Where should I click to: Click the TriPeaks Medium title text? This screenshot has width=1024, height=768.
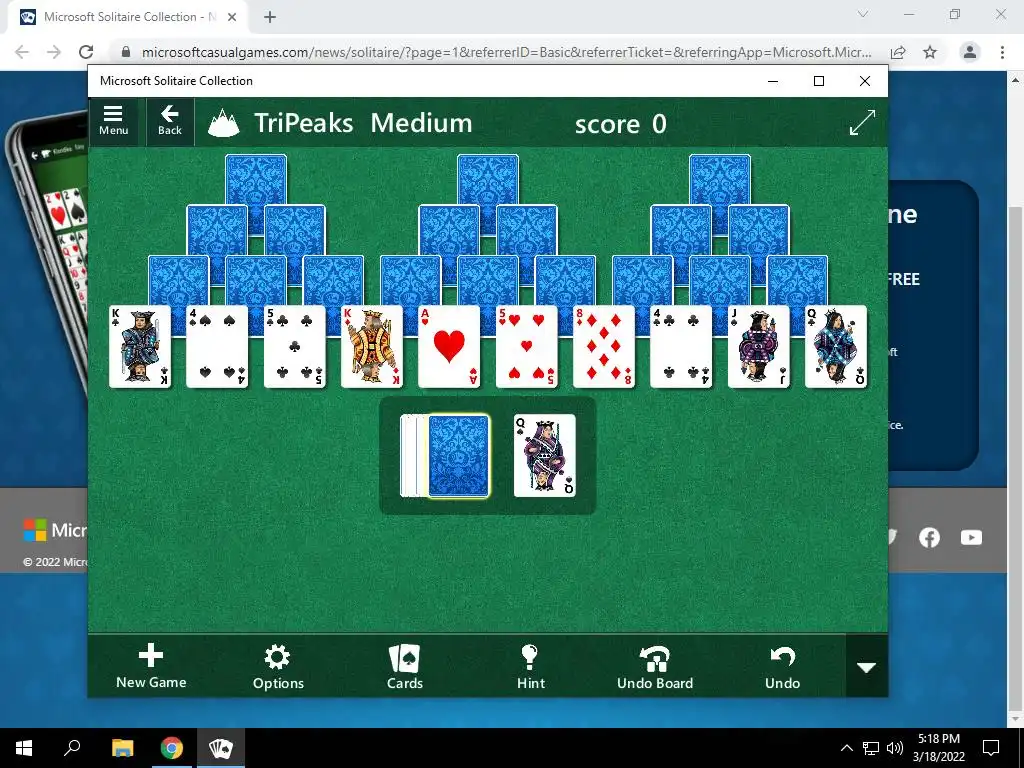pyautogui.click(x=363, y=123)
